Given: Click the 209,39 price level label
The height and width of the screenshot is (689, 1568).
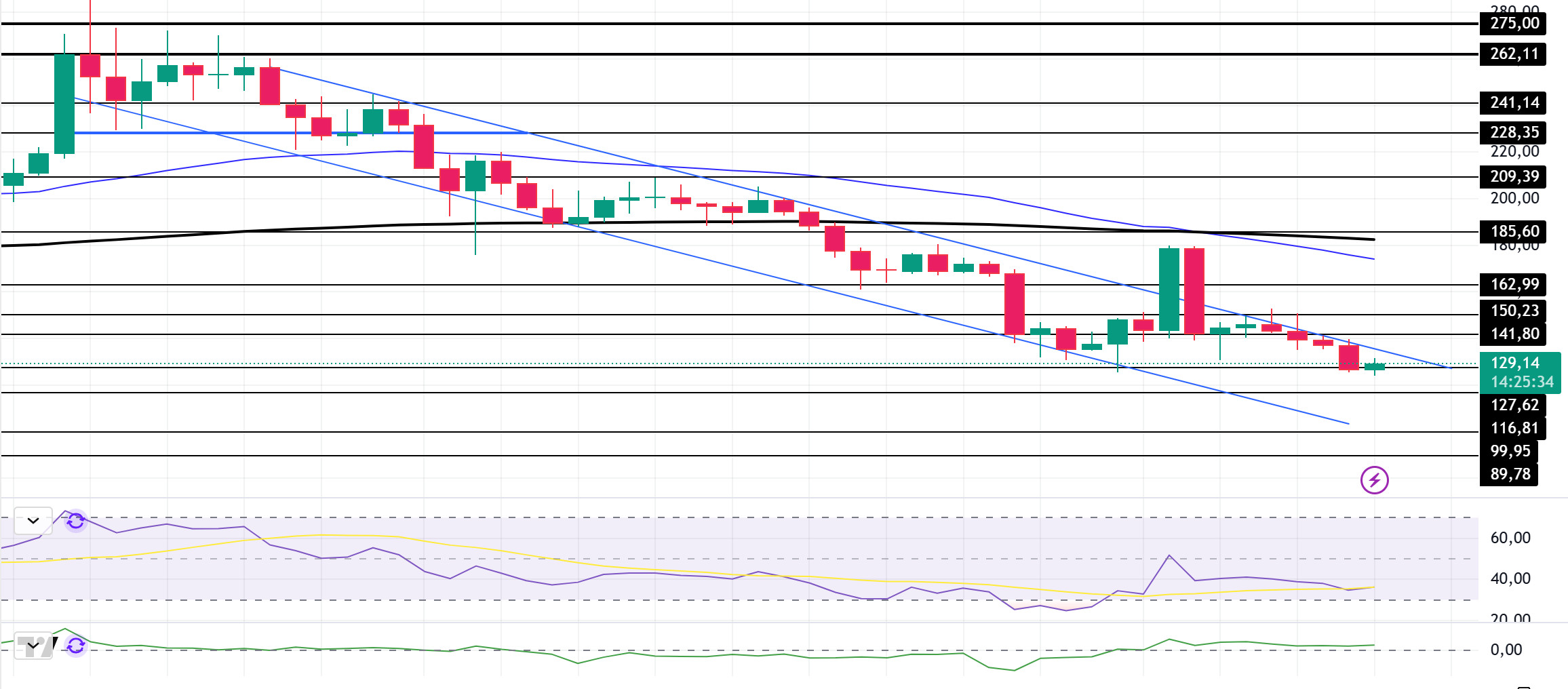Looking at the screenshot, I should 1513,176.
